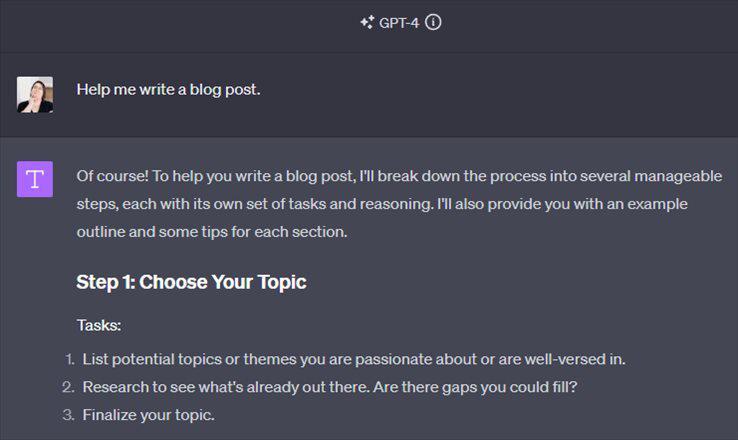Click the list number 3 marker
This screenshot has width=738, height=440.
point(69,414)
